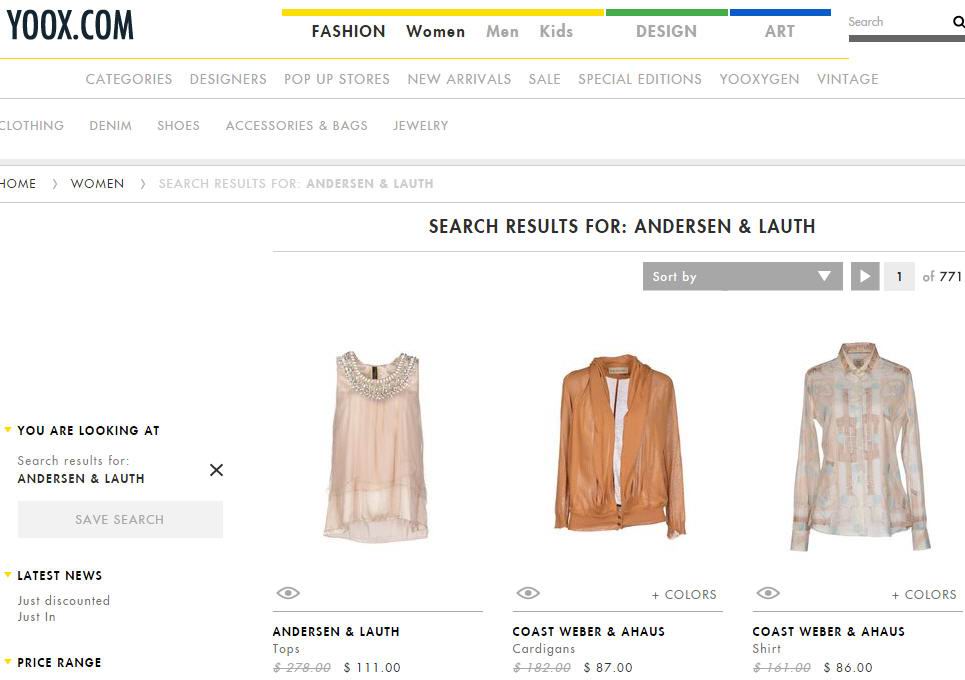This screenshot has height=680, width=965.
Task: Open the orange cardigan image
Action: (619, 446)
